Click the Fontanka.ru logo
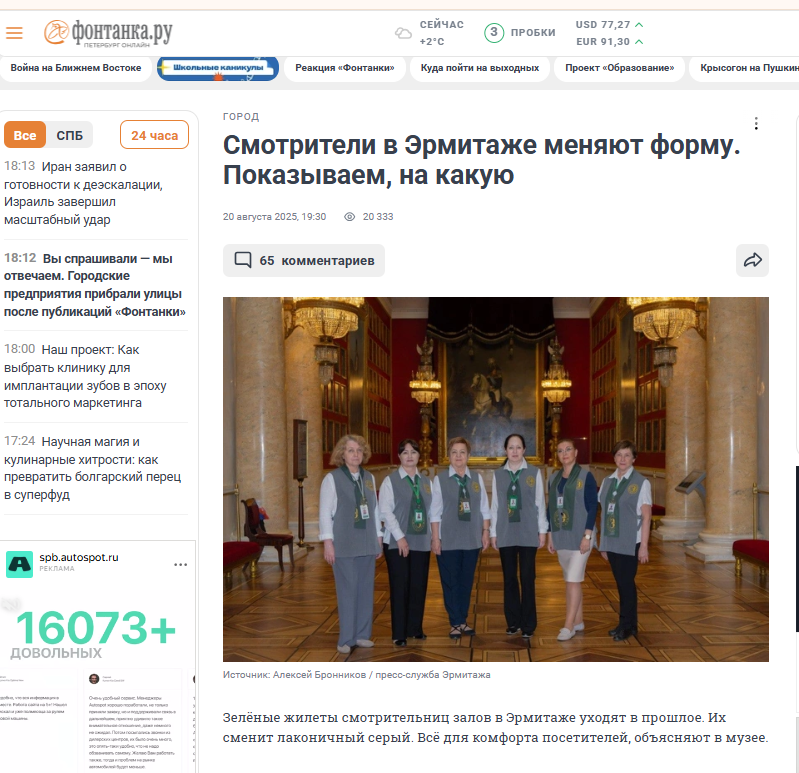This screenshot has width=799, height=773. [108, 34]
